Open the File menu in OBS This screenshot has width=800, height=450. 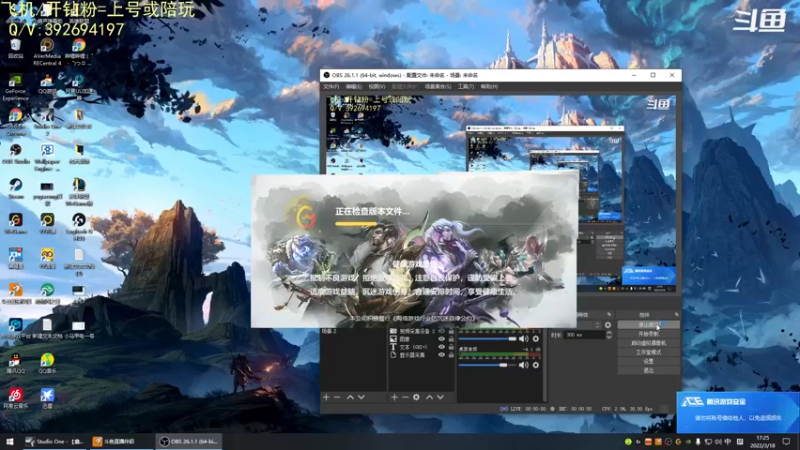click(331, 87)
